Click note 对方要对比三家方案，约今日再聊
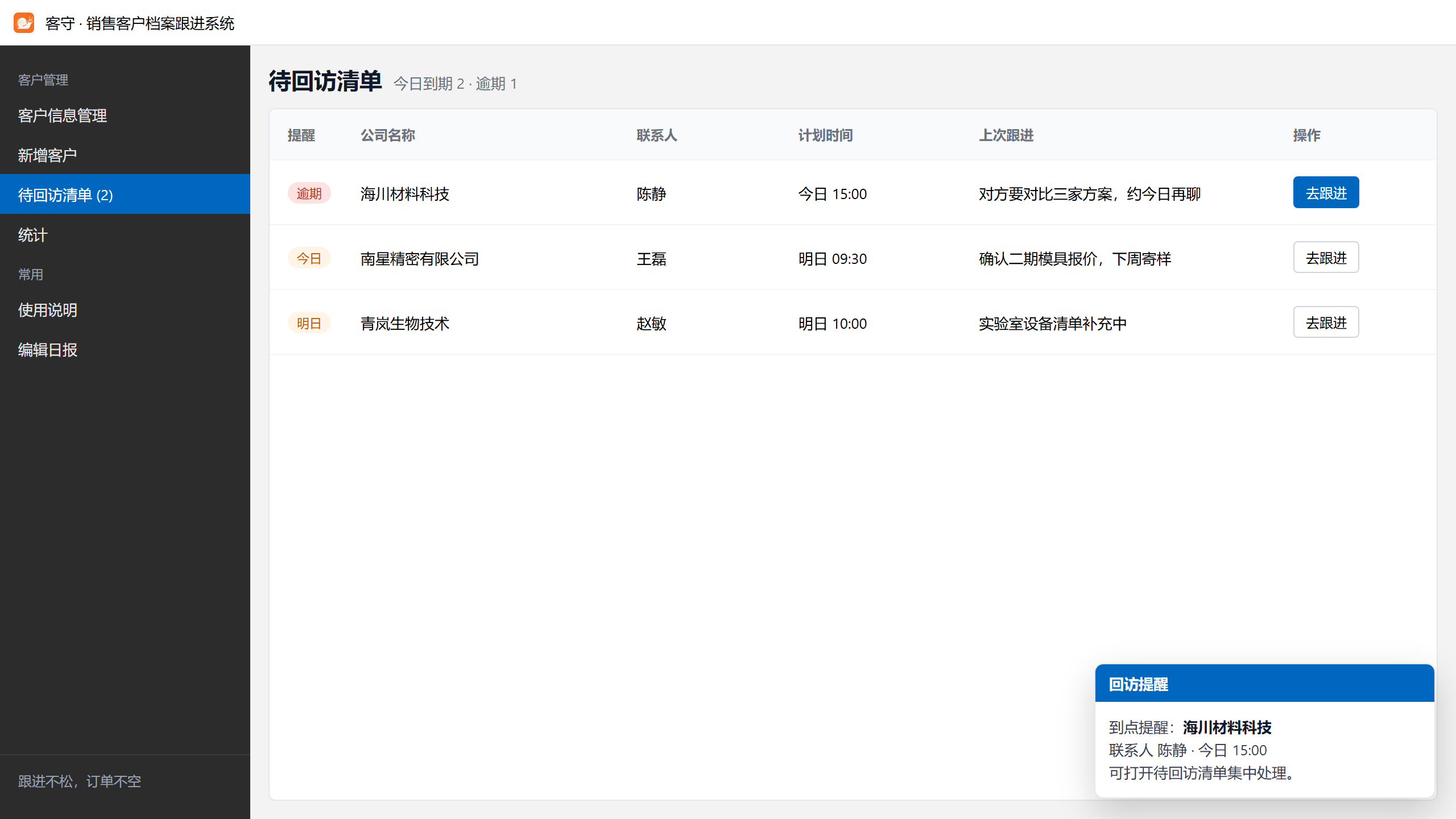The width and height of the screenshot is (1456, 819). click(1090, 194)
